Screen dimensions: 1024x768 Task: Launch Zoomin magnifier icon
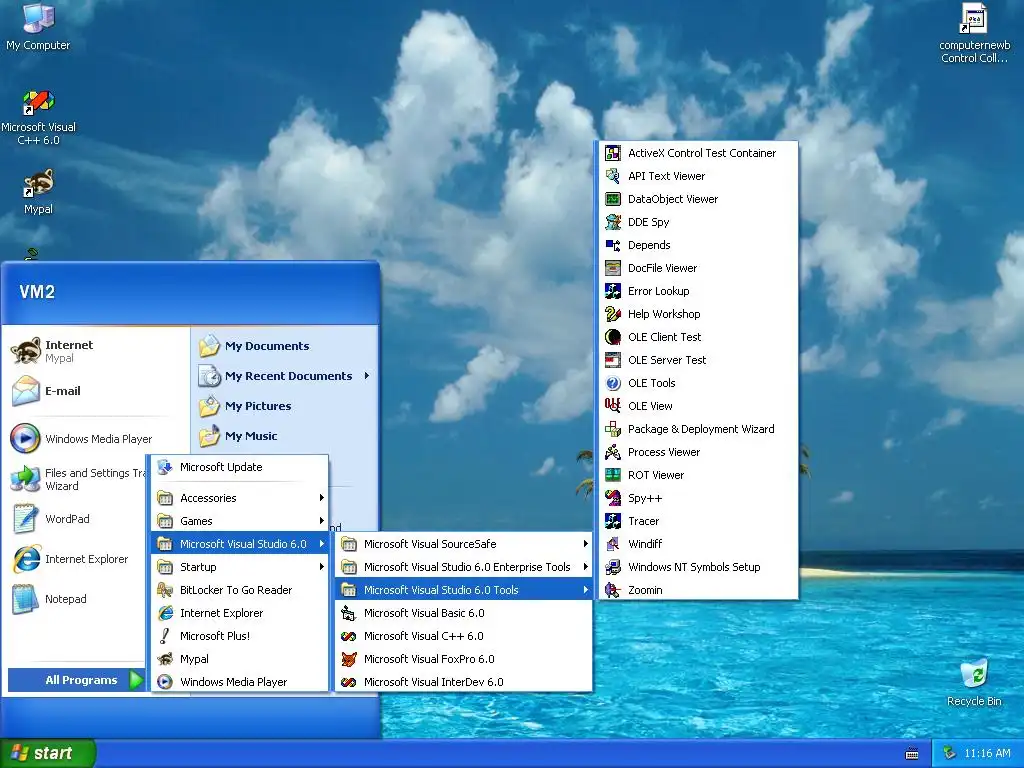pos(613,590)
